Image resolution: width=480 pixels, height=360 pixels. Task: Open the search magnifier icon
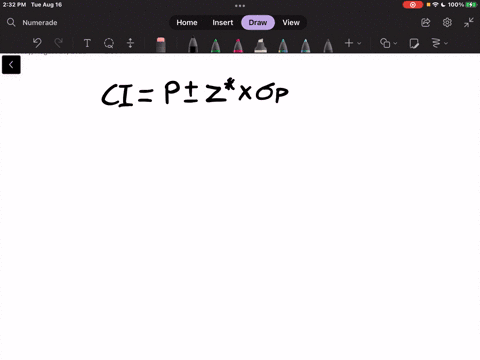click(x=11, y=22)
